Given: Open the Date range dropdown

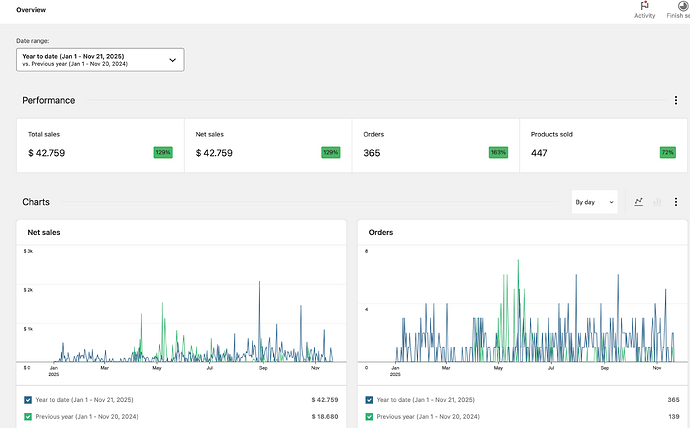Looking at the screenshot, I should coord(100,60).
